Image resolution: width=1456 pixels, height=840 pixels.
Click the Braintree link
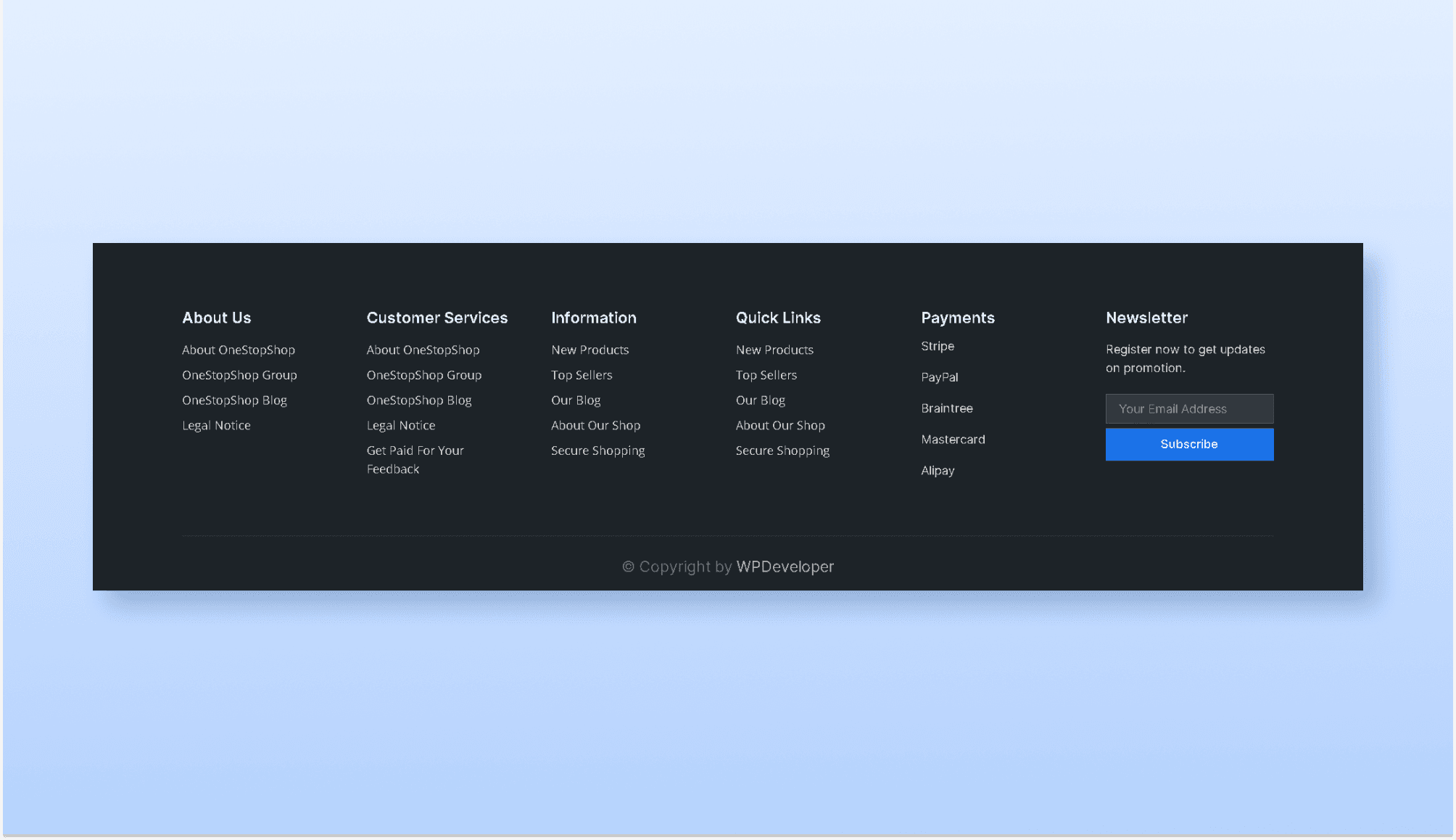coord(947,408)
